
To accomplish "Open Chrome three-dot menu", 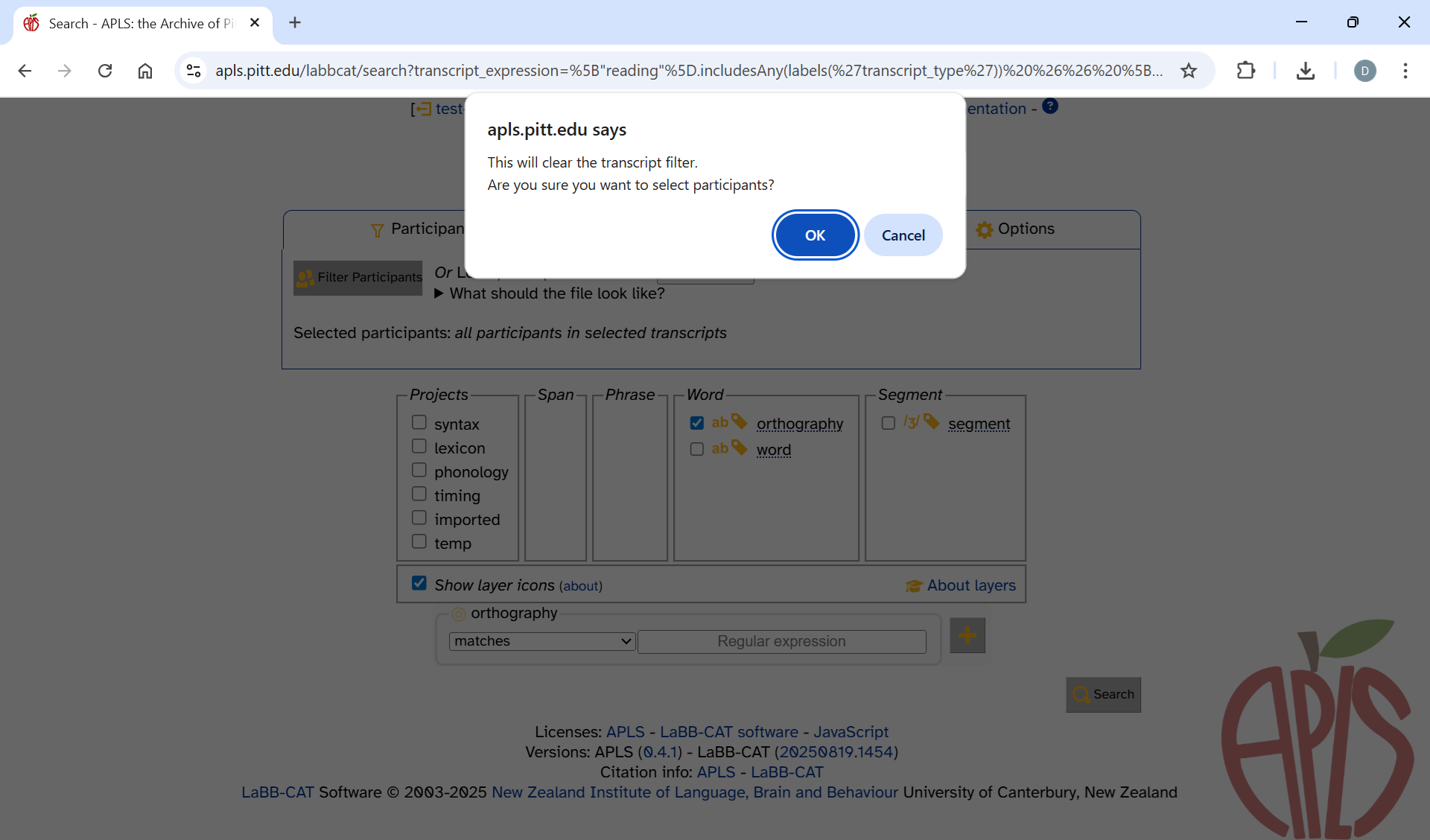I will tap(1405, 71).
